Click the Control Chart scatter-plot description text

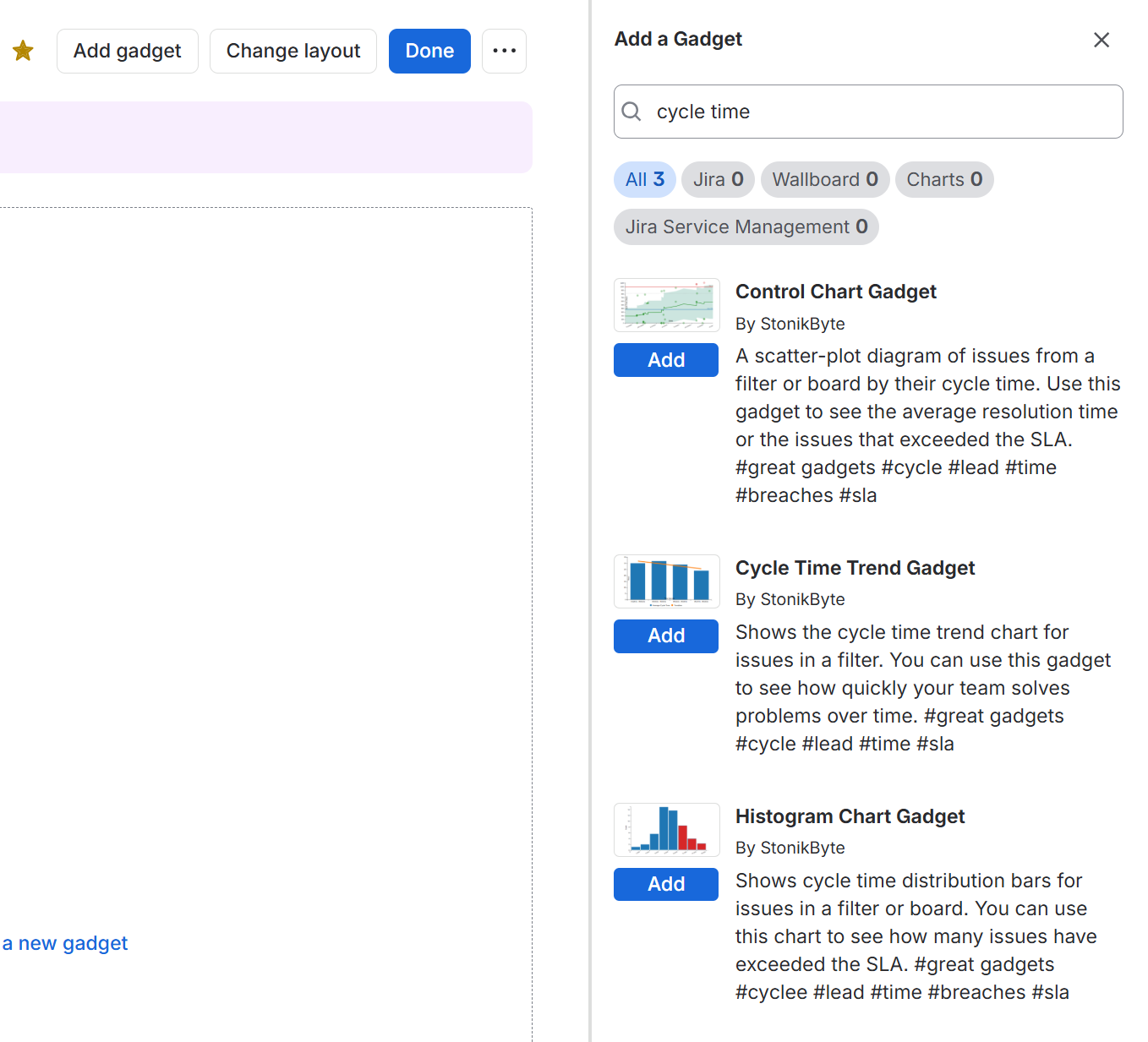(927, 425)
